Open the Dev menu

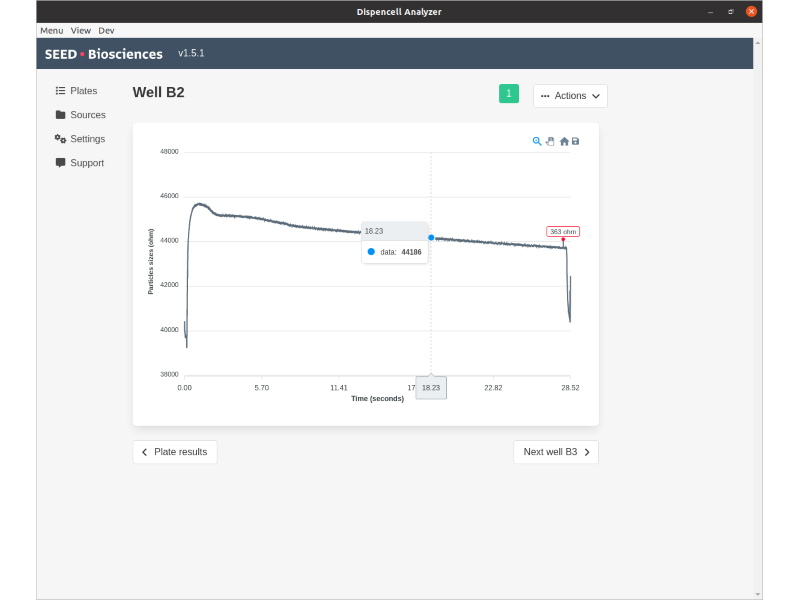(x=106, y=31)
